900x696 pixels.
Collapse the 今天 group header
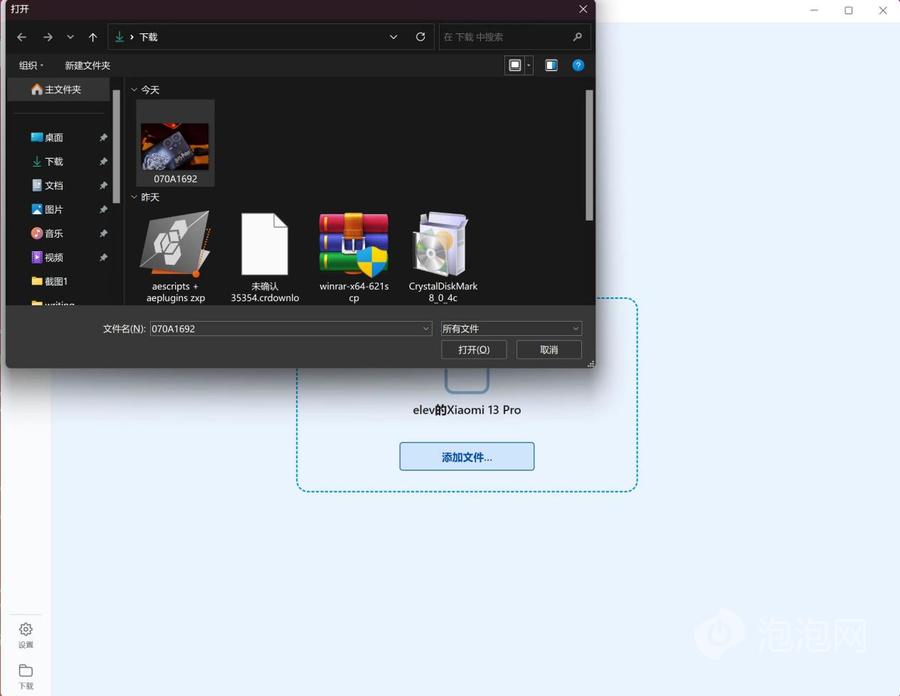135,90
